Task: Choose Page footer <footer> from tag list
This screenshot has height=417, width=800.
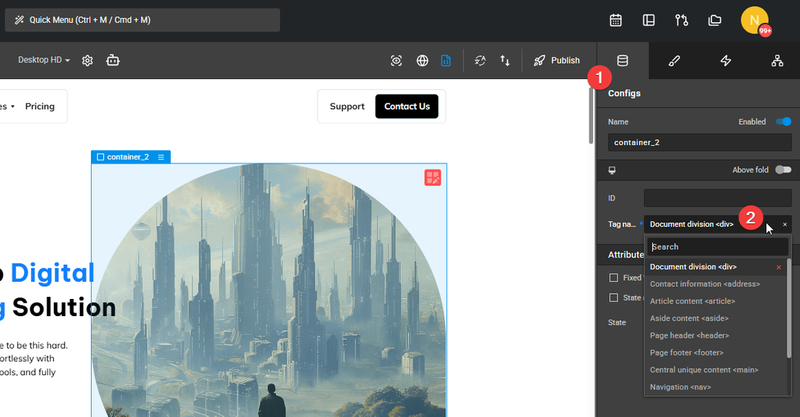Action: pos(686,353)
